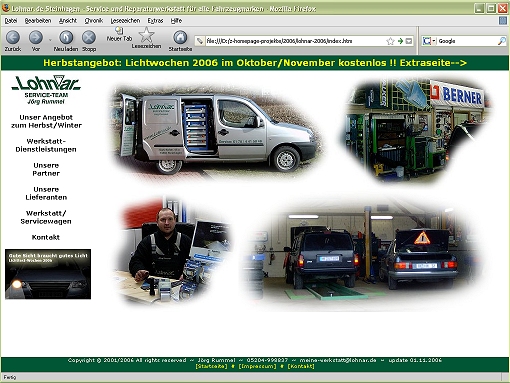Viewport: 510px width, 383px height.
Task: Open the address bar dropdown button
Action: (409, 41)
